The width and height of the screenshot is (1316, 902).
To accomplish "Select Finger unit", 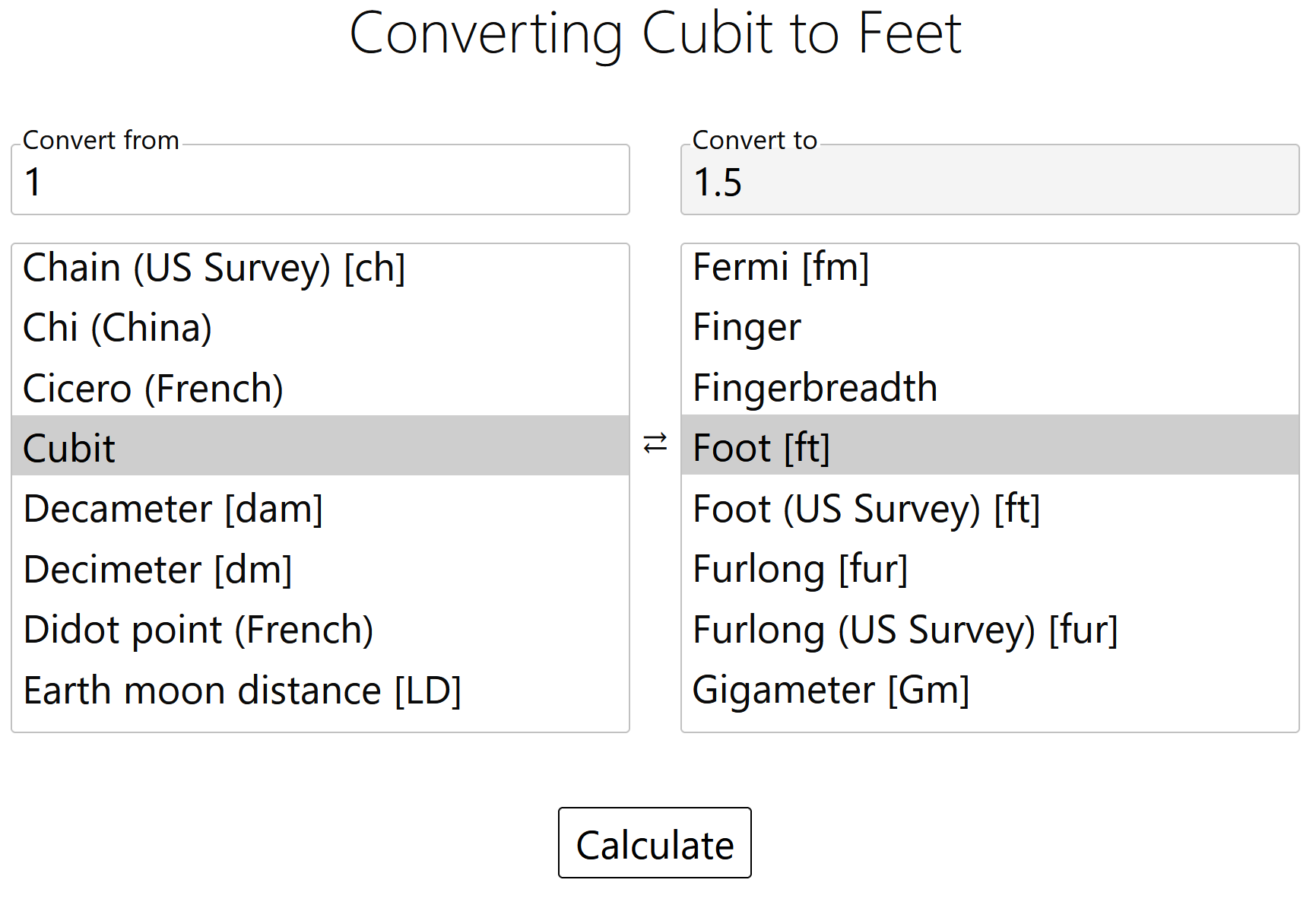I will (988, 328).
